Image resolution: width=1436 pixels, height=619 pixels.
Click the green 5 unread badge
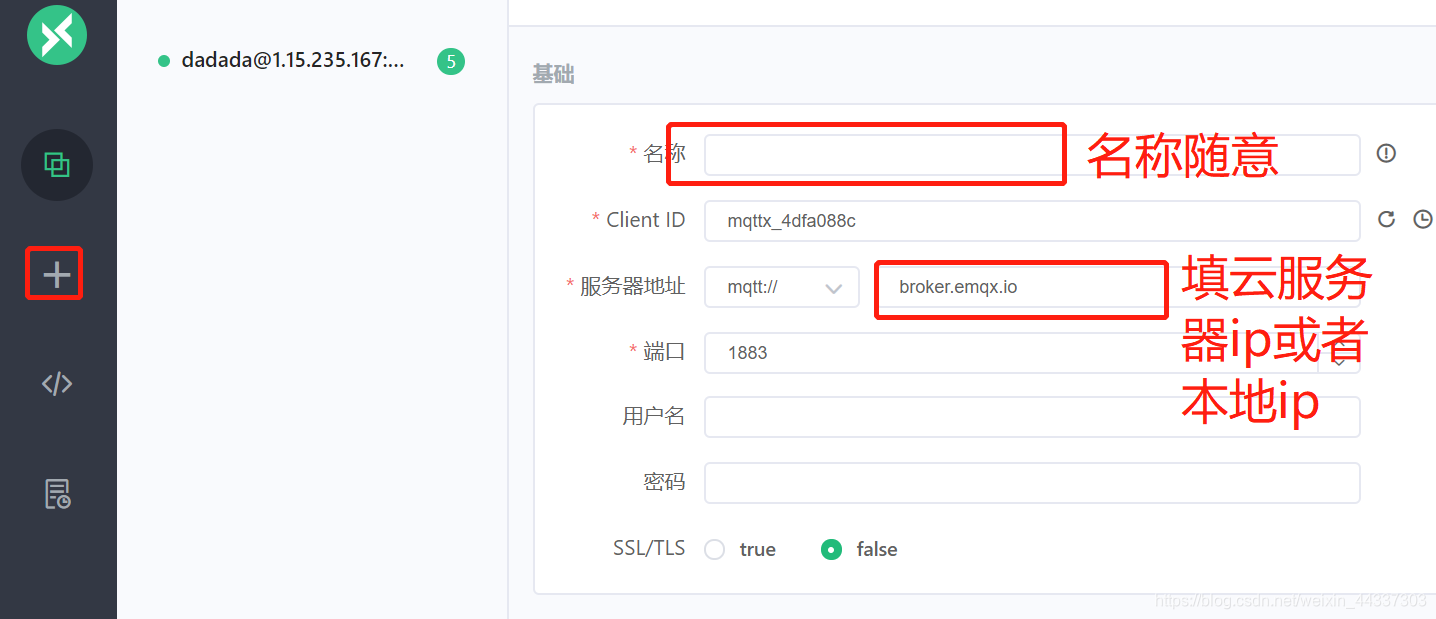click(x=451, y=62)
